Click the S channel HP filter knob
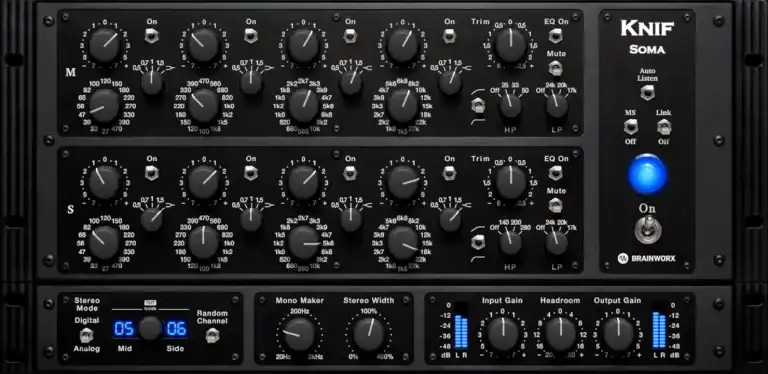Screen dimensions: 768x374 [x=511, y=243]
